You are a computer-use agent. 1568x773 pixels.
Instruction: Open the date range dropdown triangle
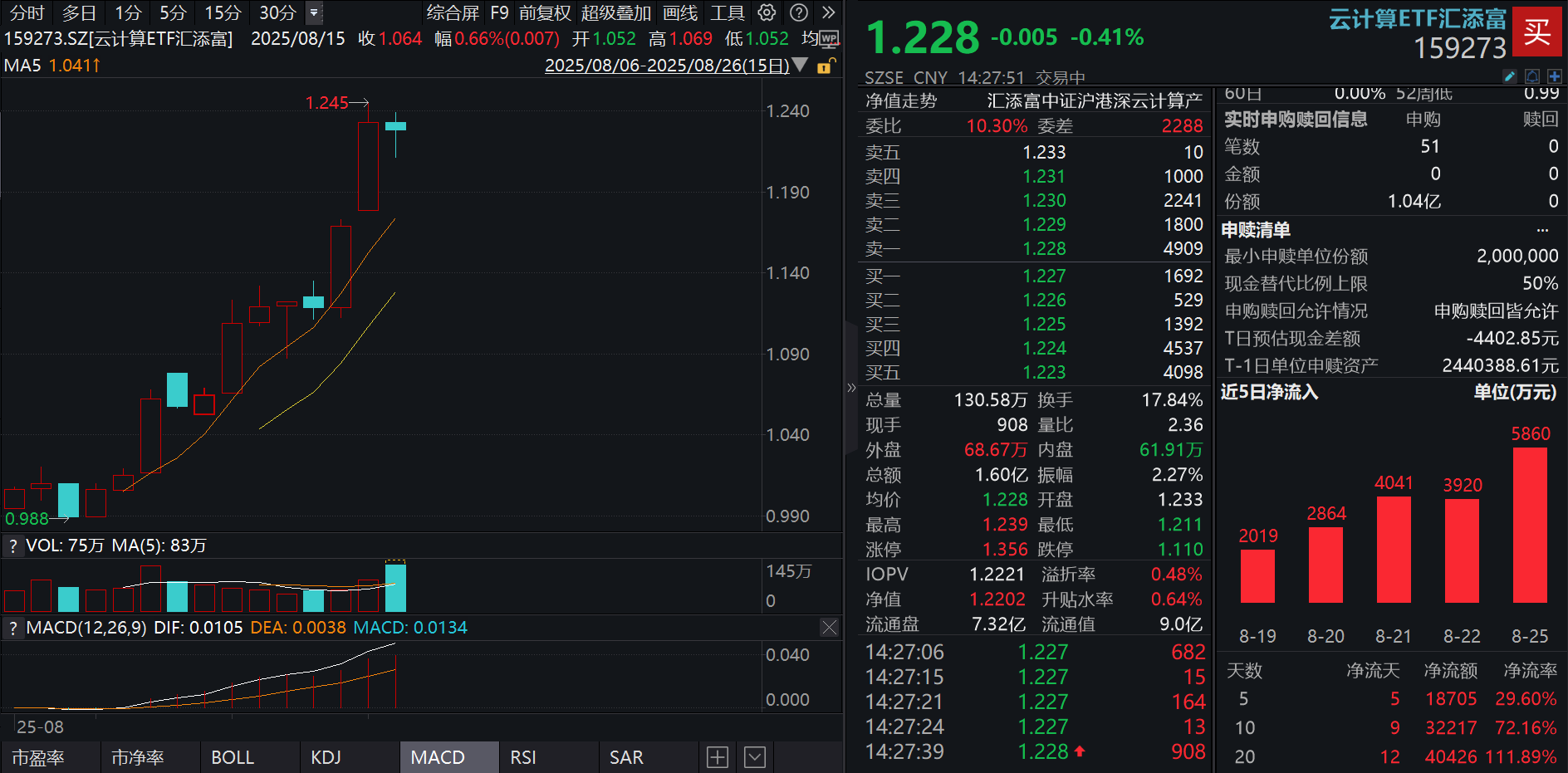click(x=800, y=66)
